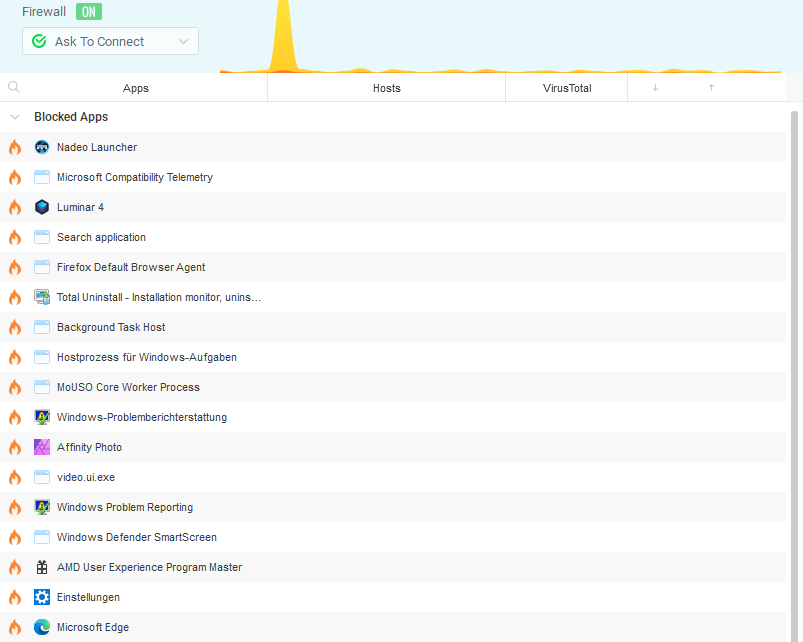
Task: Click flame icon for MoUSO Core Worker Process
Action: point(15,388)
